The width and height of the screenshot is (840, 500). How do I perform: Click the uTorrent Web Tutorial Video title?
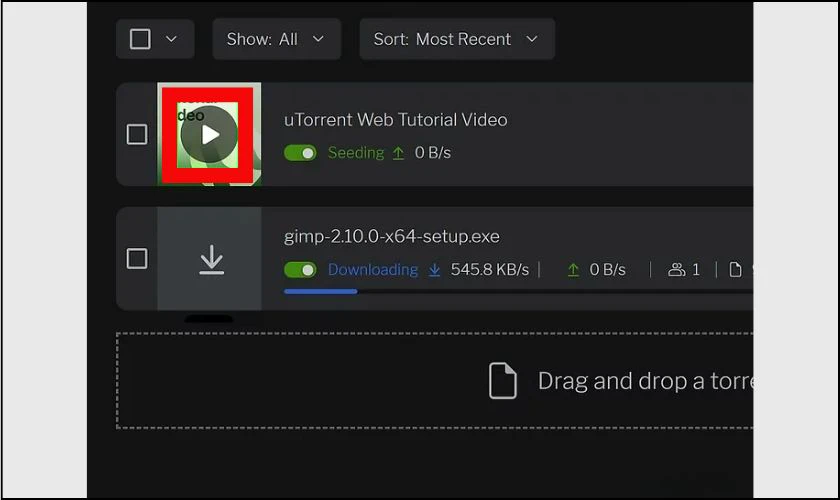click(x=395, y=120)
